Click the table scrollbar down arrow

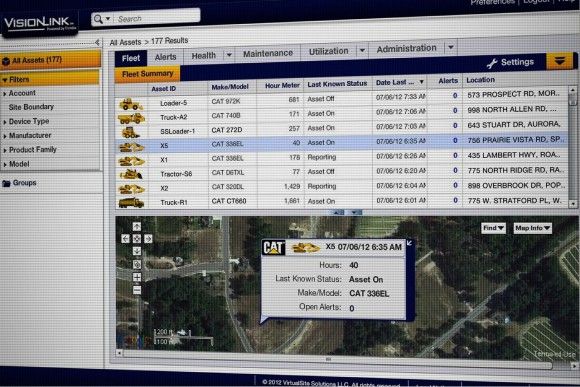pos(573,203)
